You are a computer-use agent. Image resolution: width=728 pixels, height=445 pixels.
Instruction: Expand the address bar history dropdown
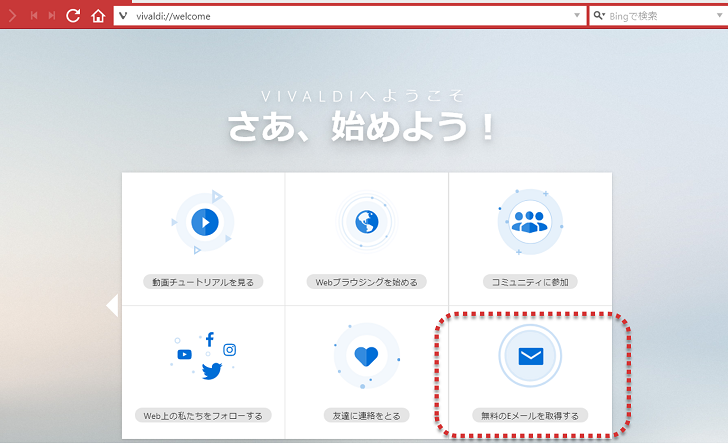click(x=577, y=15)
